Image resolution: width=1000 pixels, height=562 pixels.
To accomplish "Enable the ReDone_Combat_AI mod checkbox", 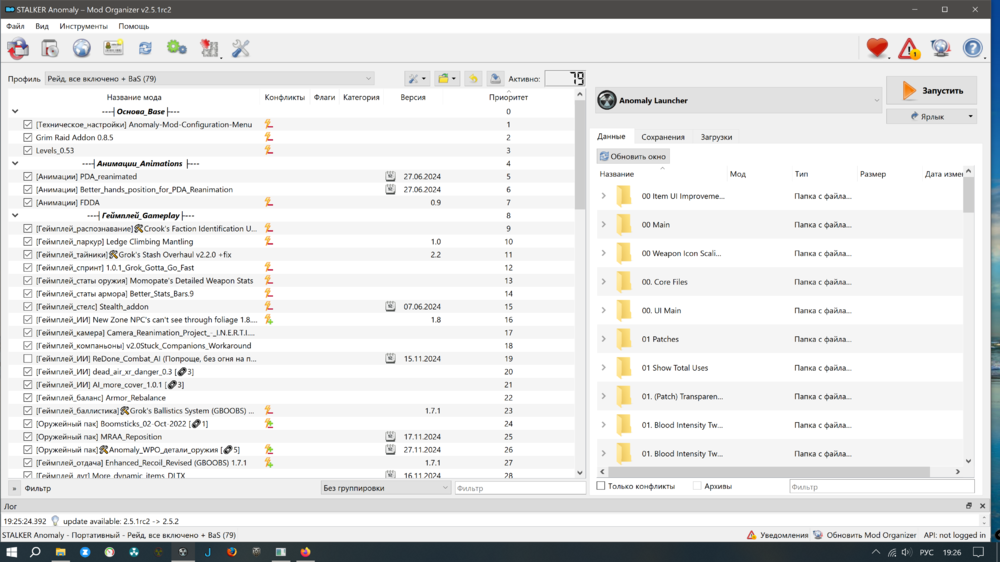I will [x=28, y=358].
